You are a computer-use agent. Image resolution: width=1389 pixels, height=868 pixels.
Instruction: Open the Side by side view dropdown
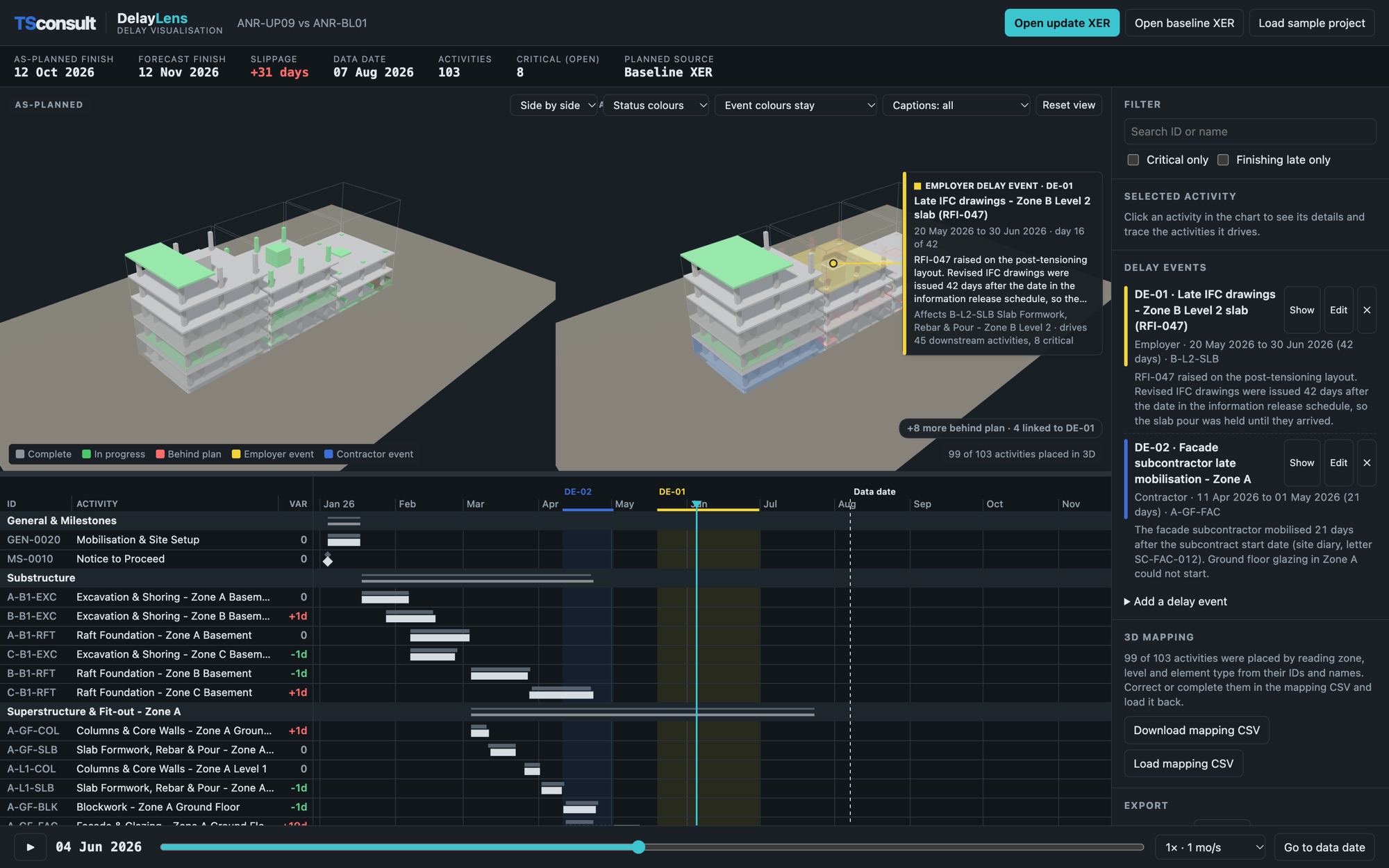tap(554, 106)
